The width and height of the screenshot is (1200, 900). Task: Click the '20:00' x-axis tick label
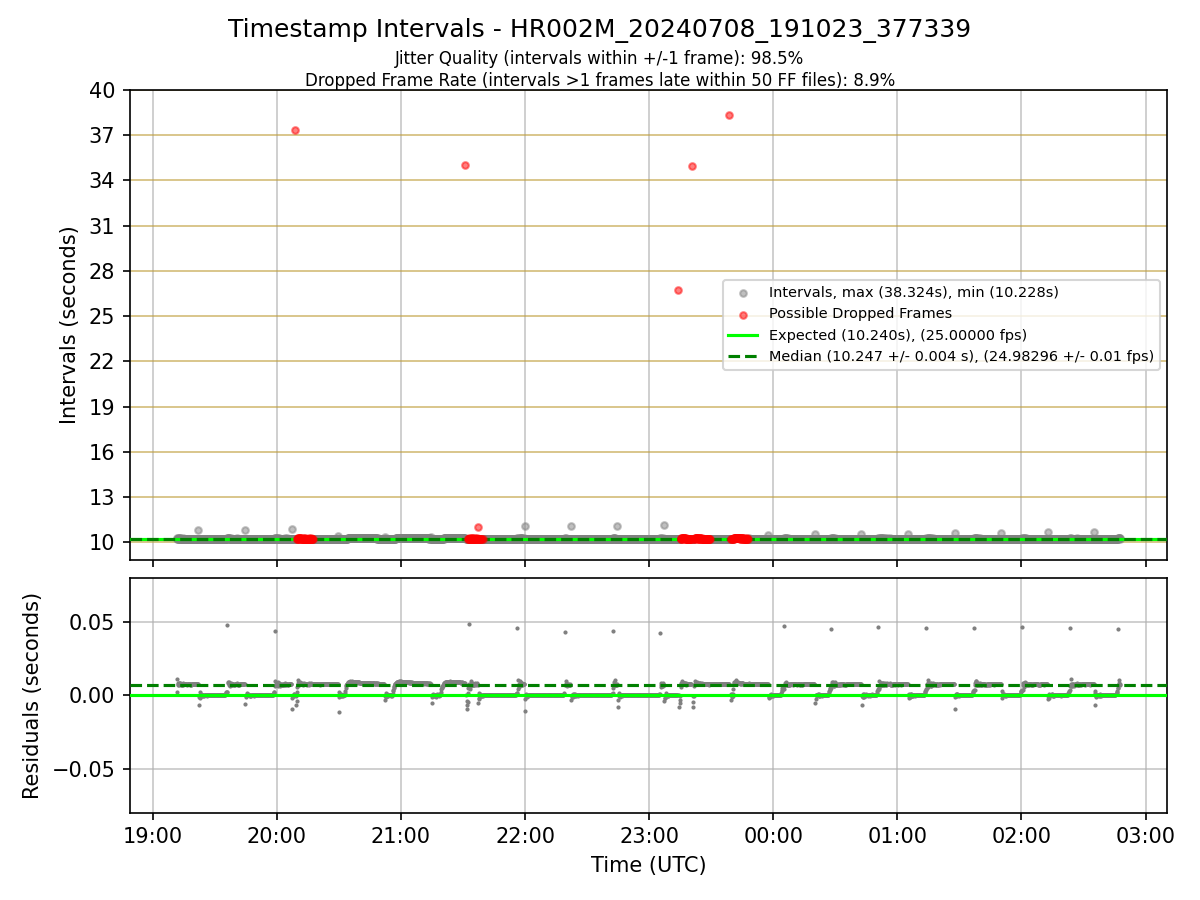pyautogui.click(x=277, y=835)
